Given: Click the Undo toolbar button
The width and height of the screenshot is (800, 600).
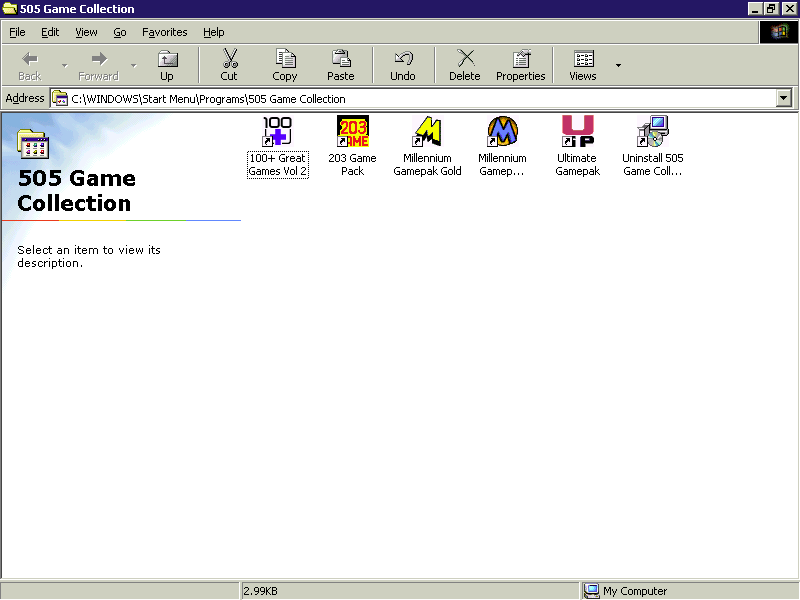Looking at the screenshot, I should click(x=403, y=65).
